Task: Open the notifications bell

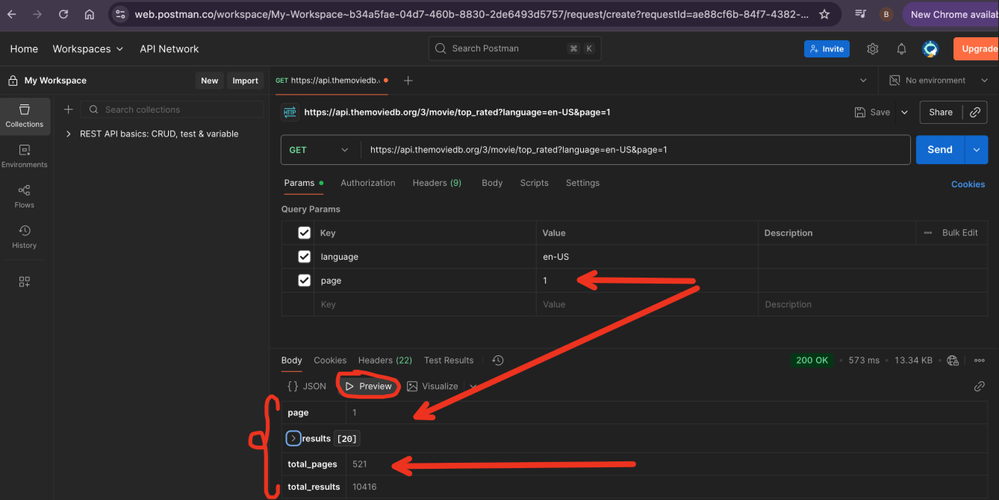Action: (901, 49)
